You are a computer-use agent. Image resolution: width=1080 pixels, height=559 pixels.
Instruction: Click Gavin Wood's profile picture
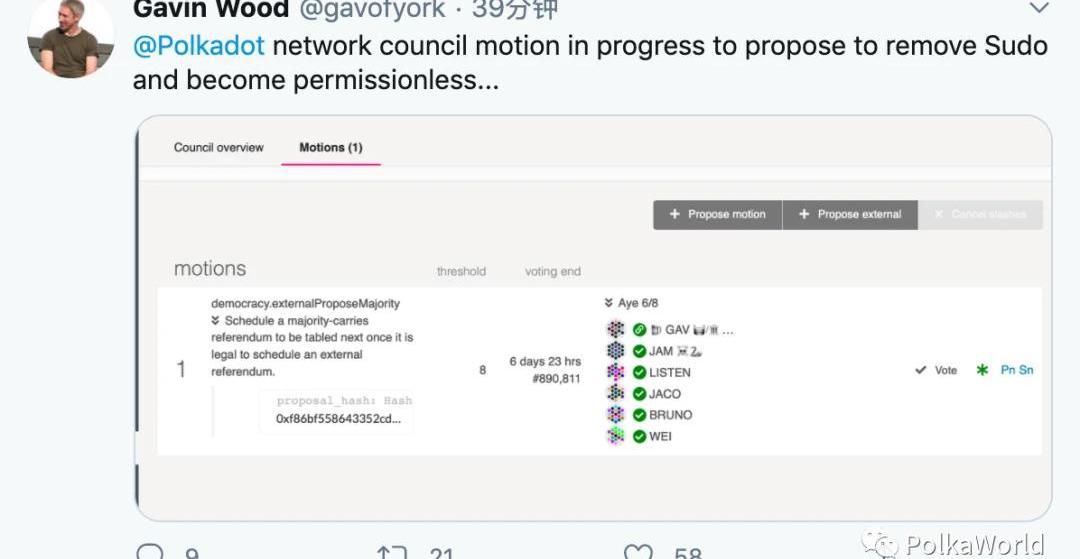pyautogui.click(x=70, y=37)
